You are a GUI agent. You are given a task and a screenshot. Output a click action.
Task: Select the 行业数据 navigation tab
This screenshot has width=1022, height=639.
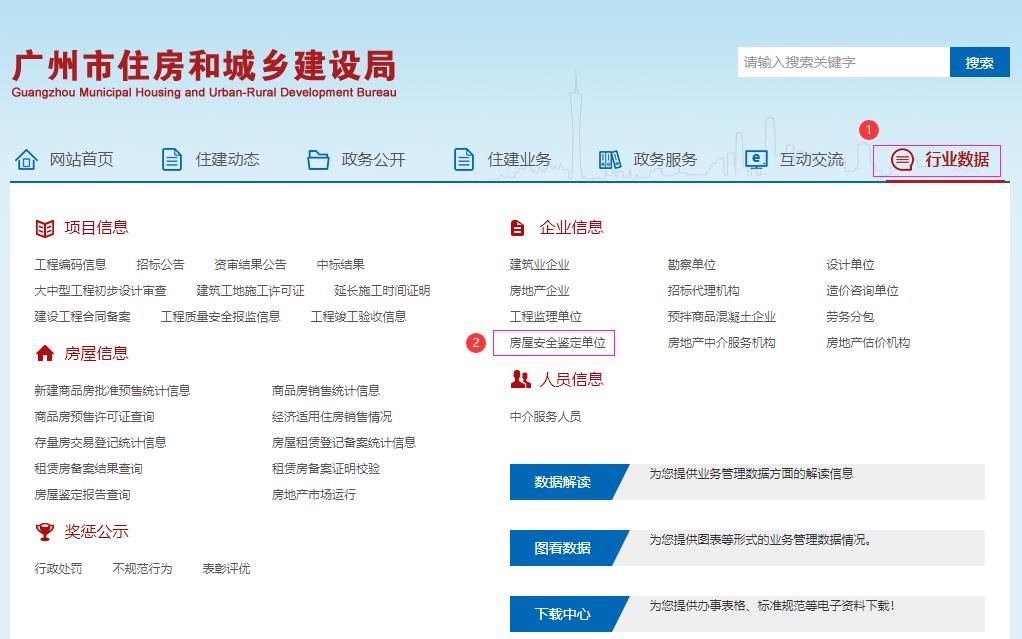(957, 159)
